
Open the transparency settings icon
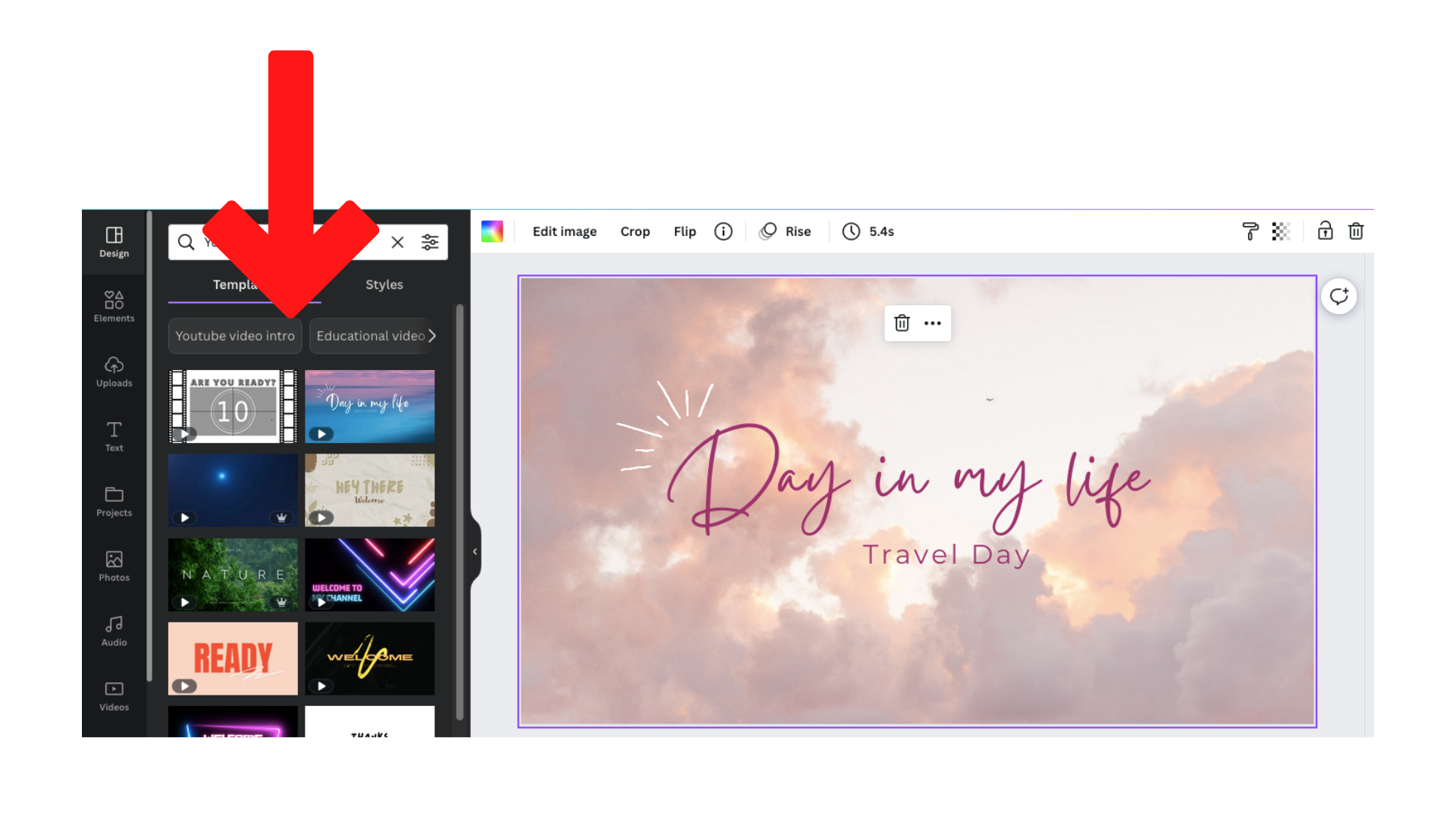click(x=1282, y=231)
